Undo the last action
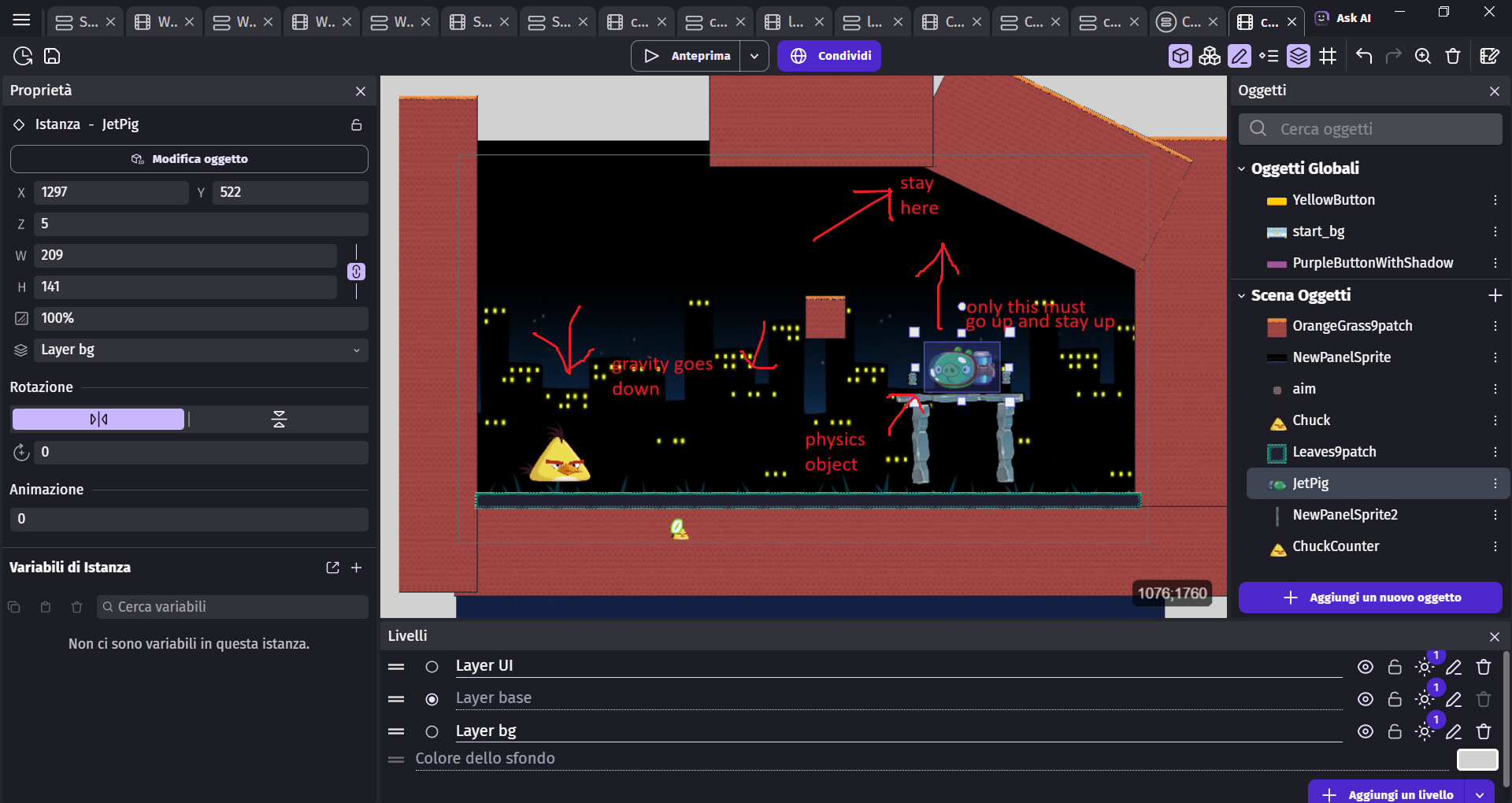The width and height of the screenshot is (1512, 803). (x=1364, y=56)
